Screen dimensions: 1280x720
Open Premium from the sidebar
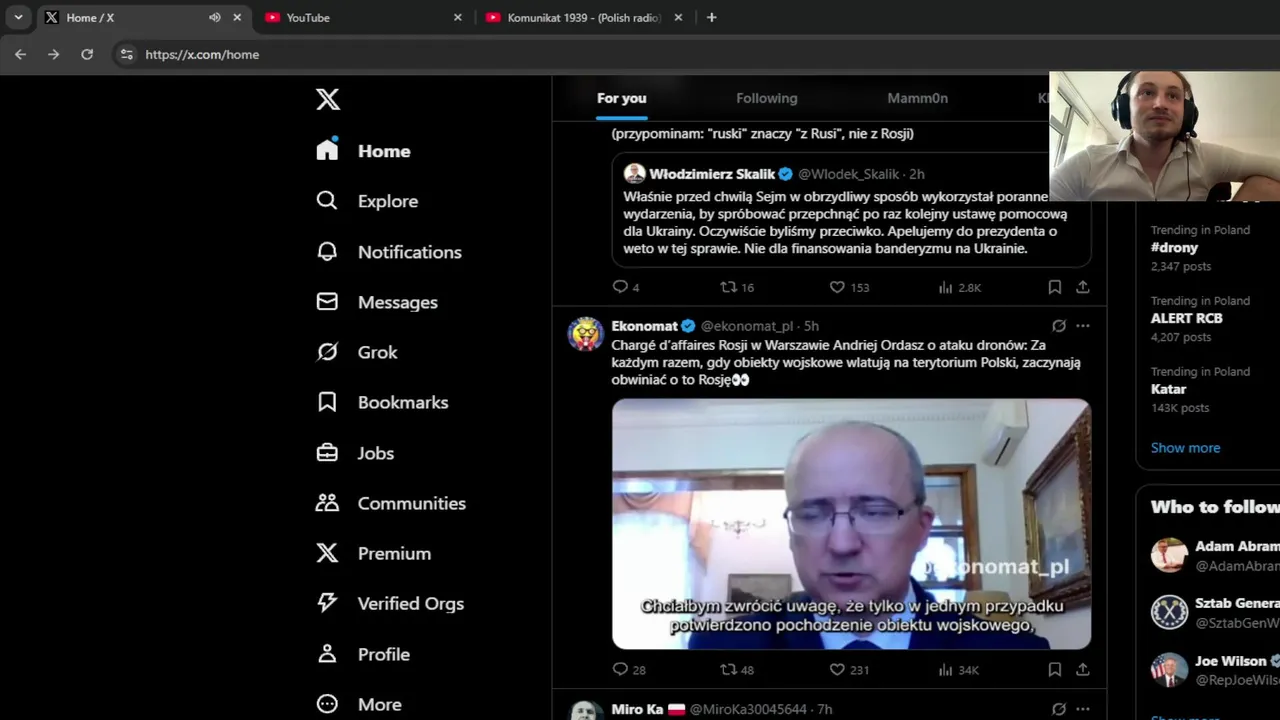pyautogui.click(x=374, y=553)
